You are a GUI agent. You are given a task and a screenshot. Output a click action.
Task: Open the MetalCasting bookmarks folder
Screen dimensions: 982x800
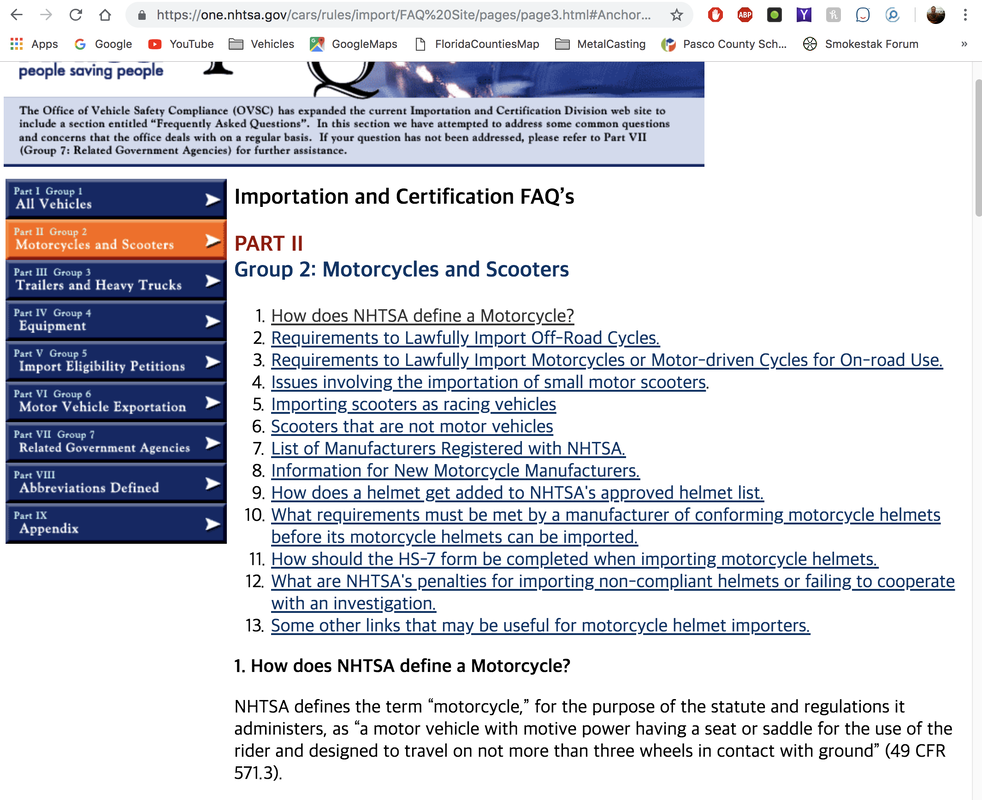click(x=601, y=44)
